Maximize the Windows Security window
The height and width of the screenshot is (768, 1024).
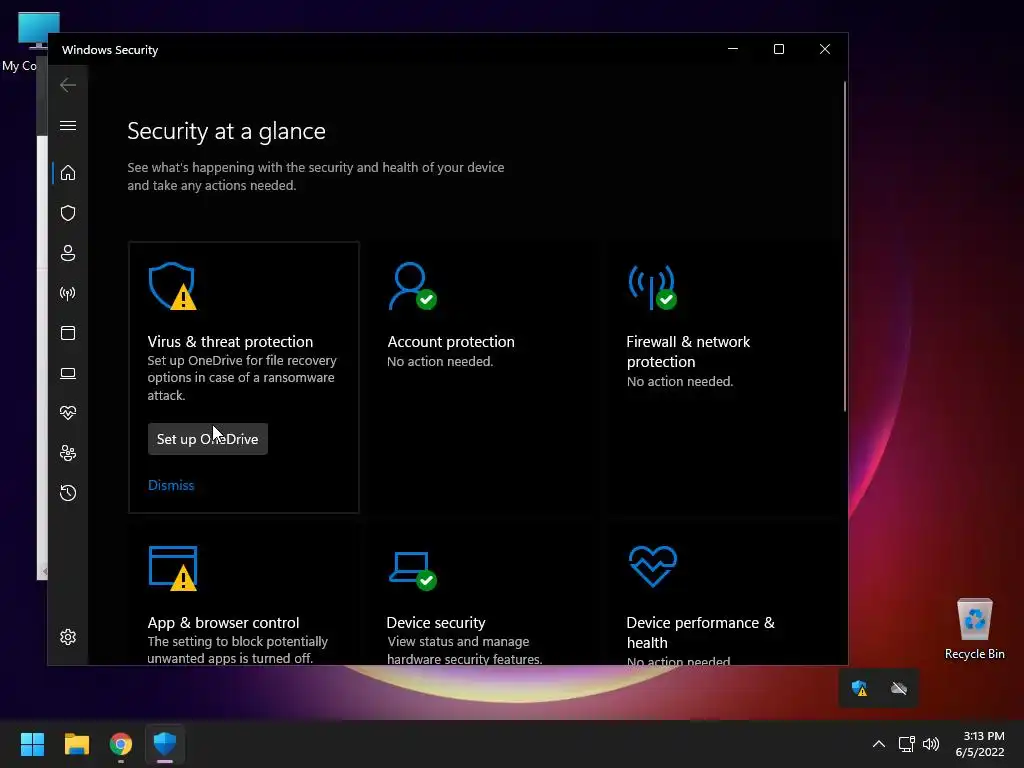pyautogui.click(x=778, y=49)
